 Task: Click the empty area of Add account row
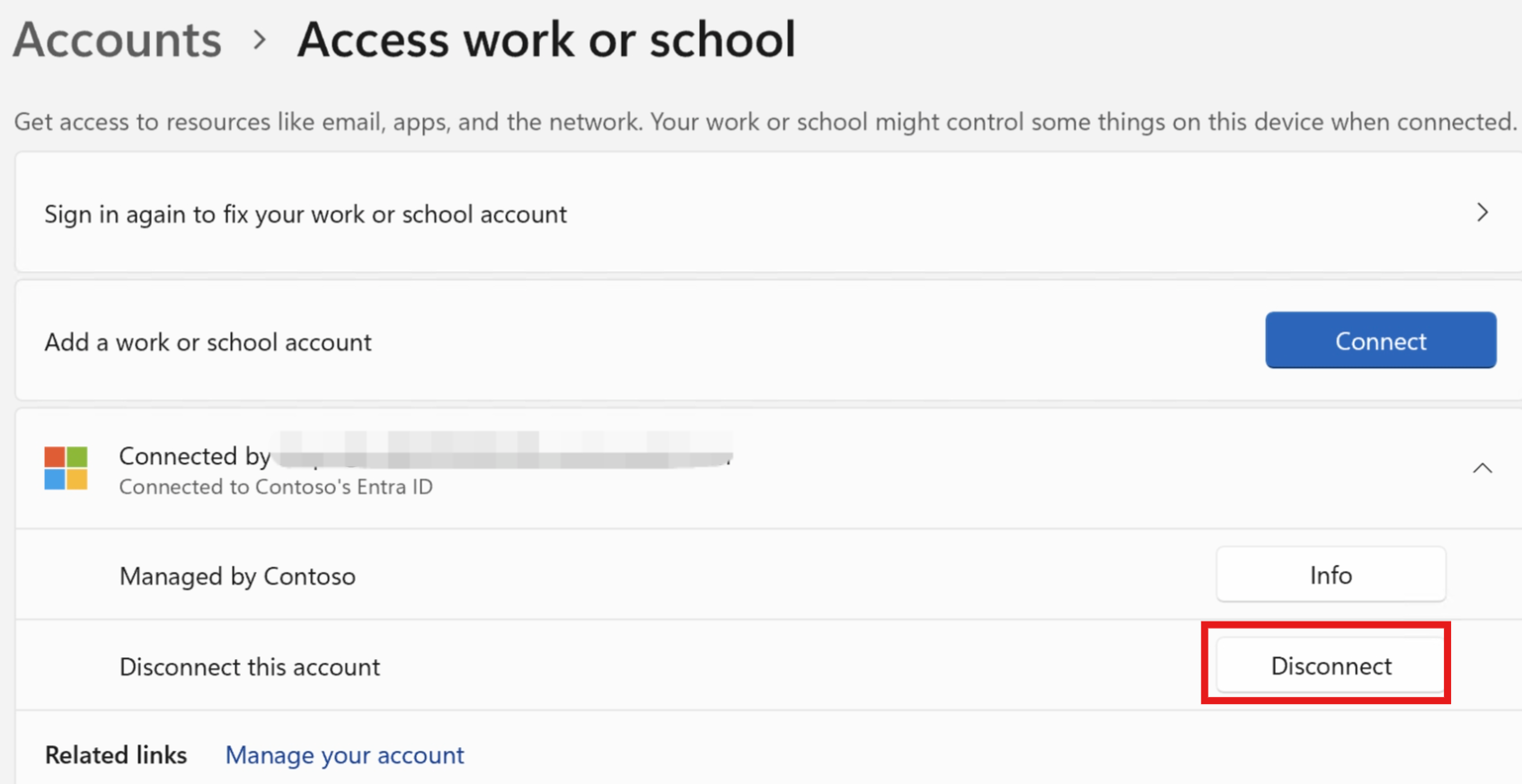point(818,340)
